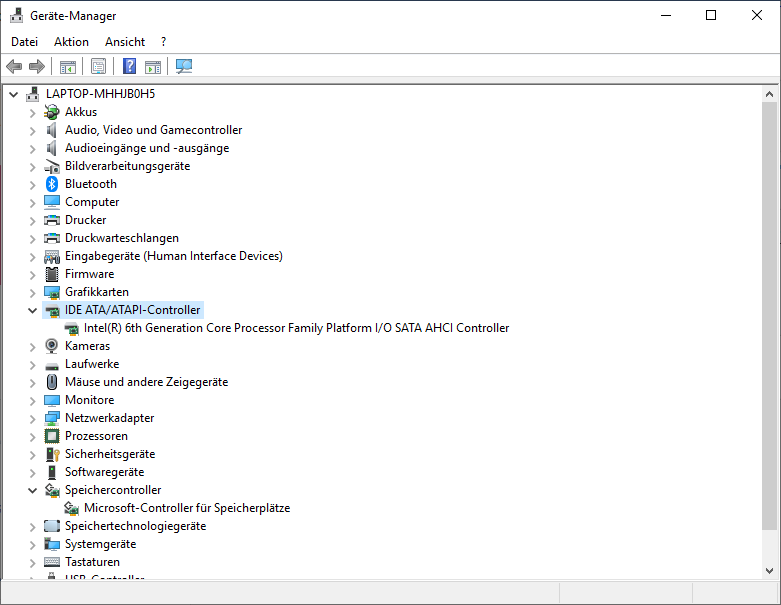
Task: Expand the Netzwerkadapter category
Action: 32,419
